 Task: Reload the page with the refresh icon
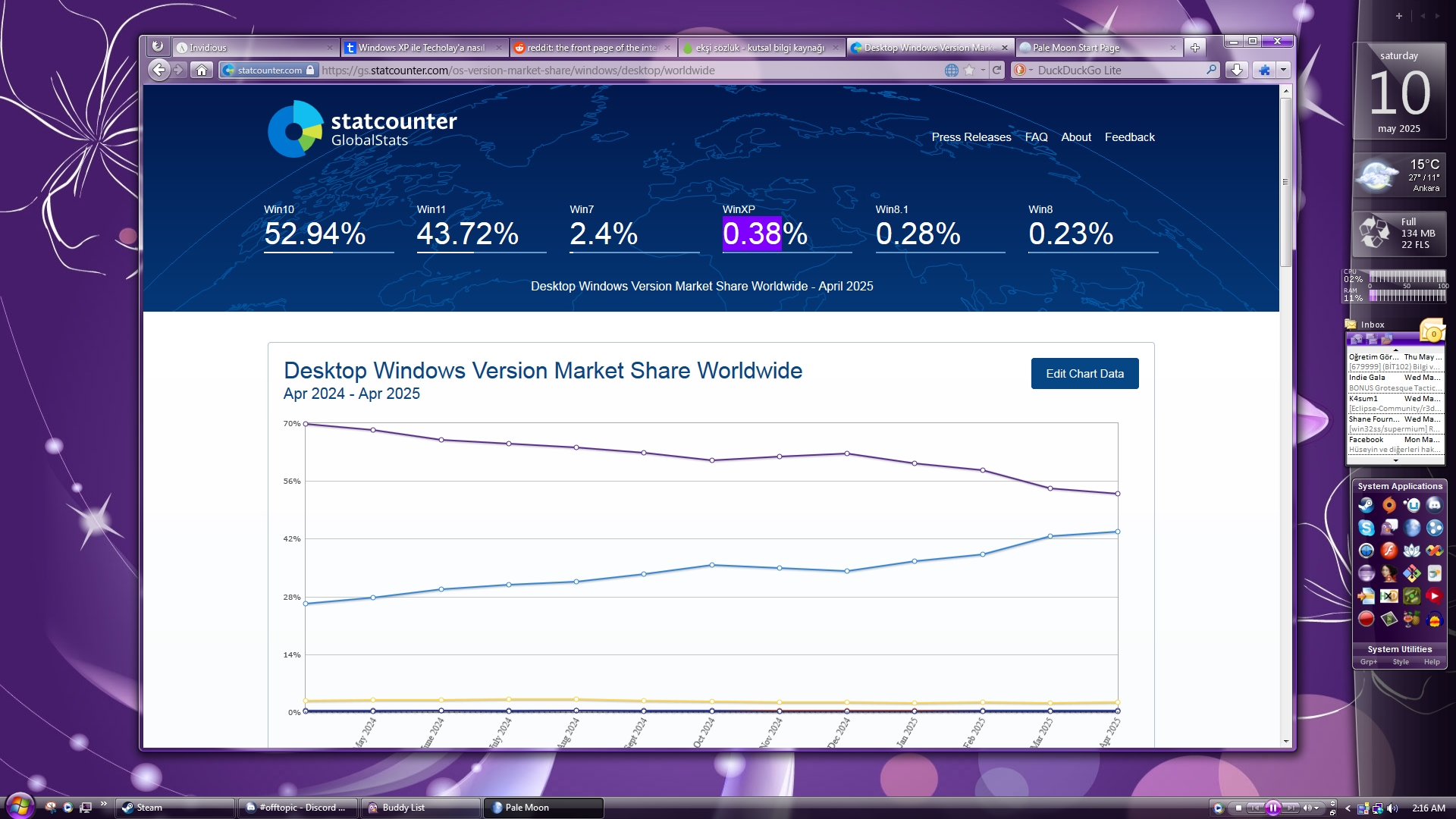996,70
